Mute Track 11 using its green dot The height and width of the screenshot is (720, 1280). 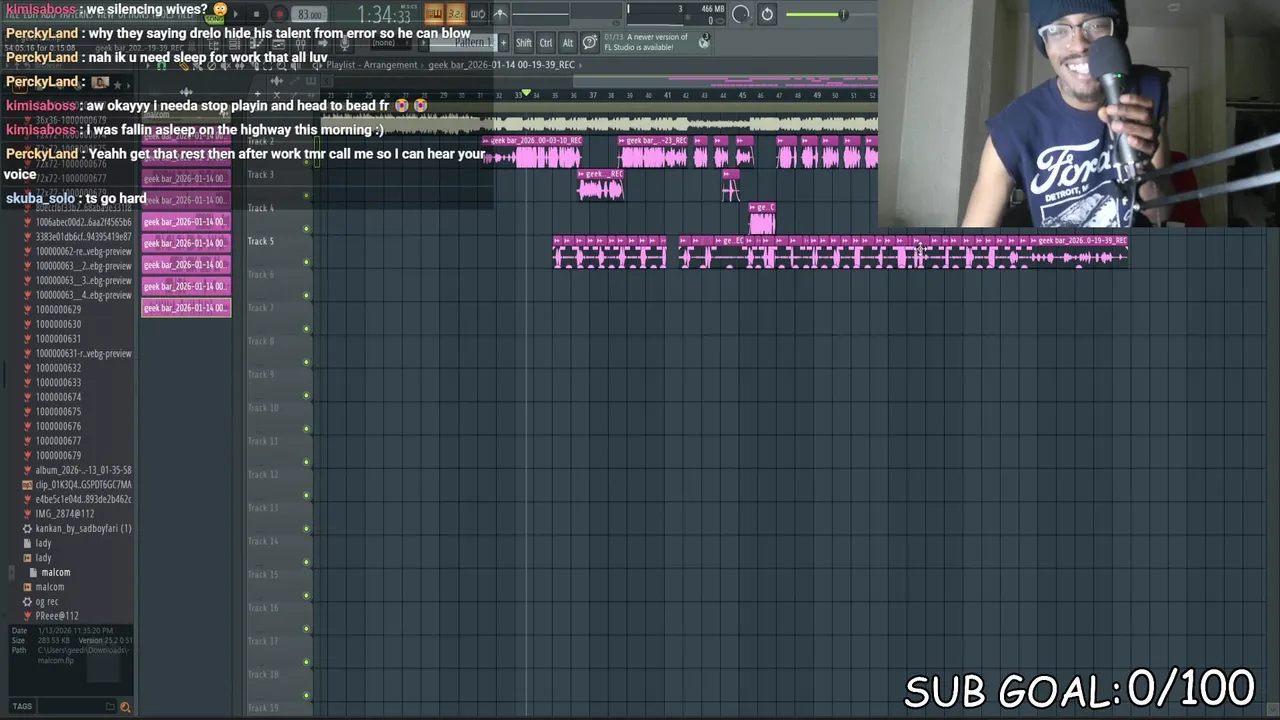click(x=306, y=462)
